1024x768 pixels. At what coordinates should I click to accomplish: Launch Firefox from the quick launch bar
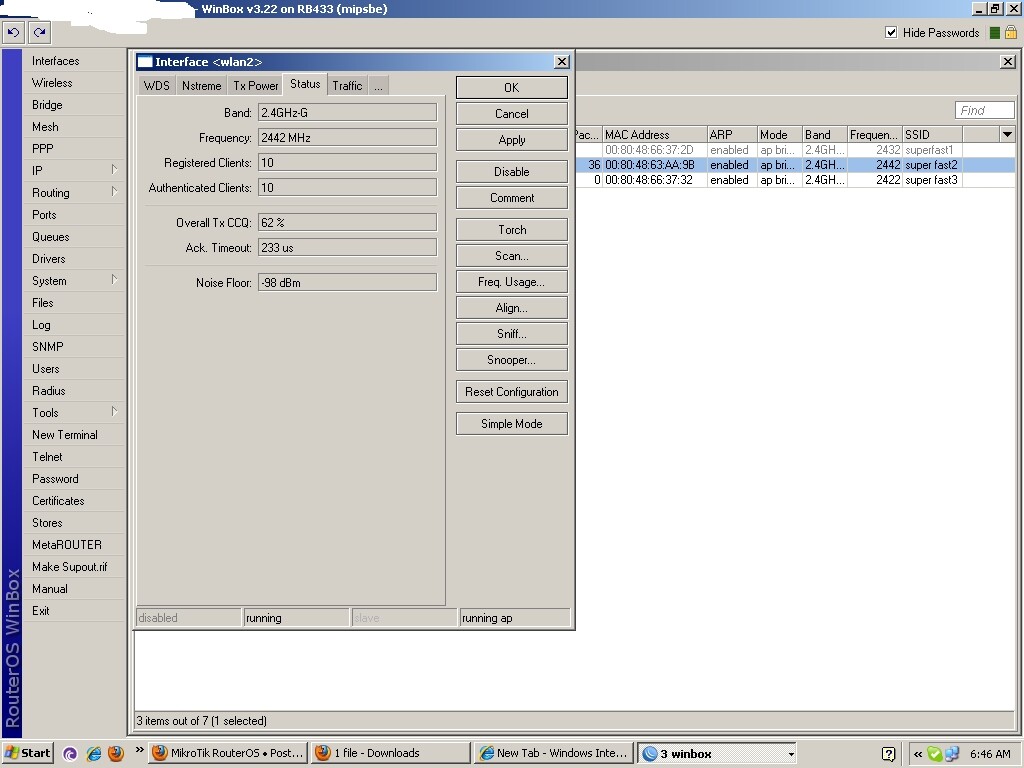pyautogui.click(x=116, y=754)
